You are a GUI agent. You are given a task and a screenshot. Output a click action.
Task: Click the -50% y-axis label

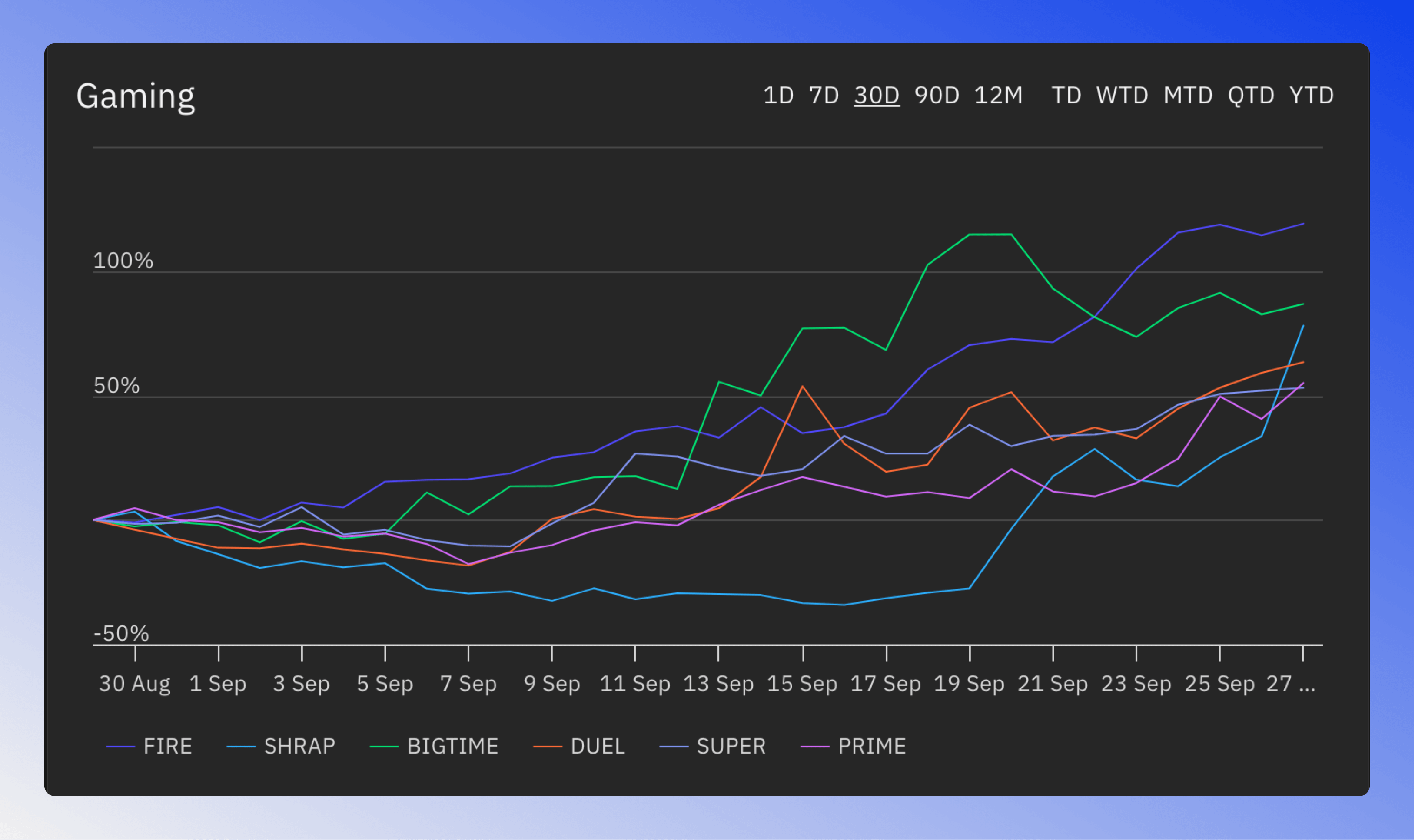coord(121,634)
